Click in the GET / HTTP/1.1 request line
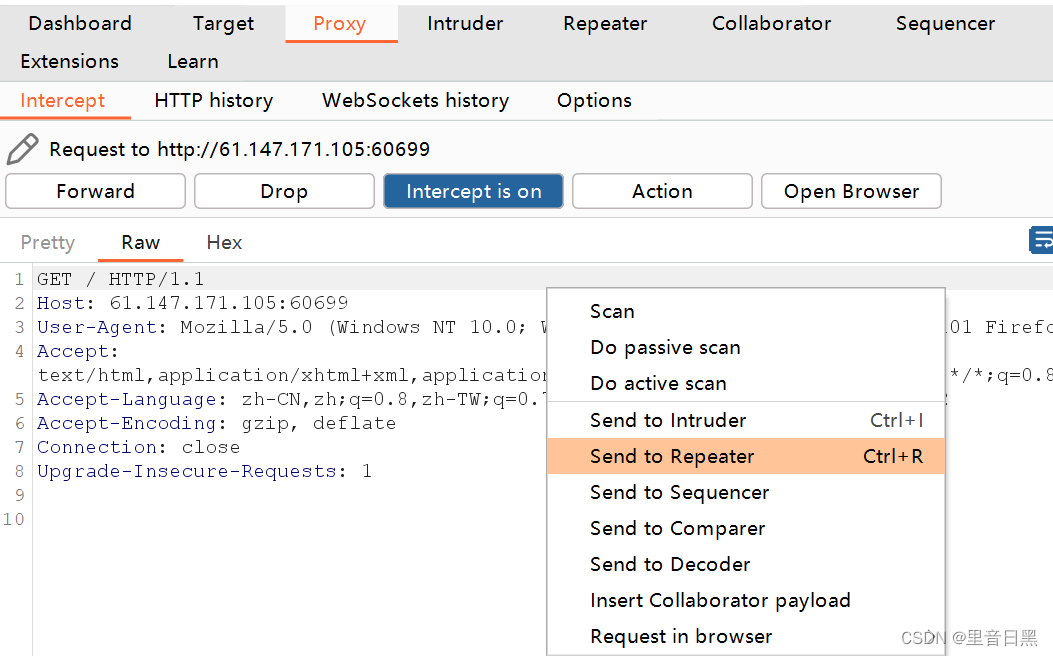The width and height of the screenshot is (1053, 656). 120,279
